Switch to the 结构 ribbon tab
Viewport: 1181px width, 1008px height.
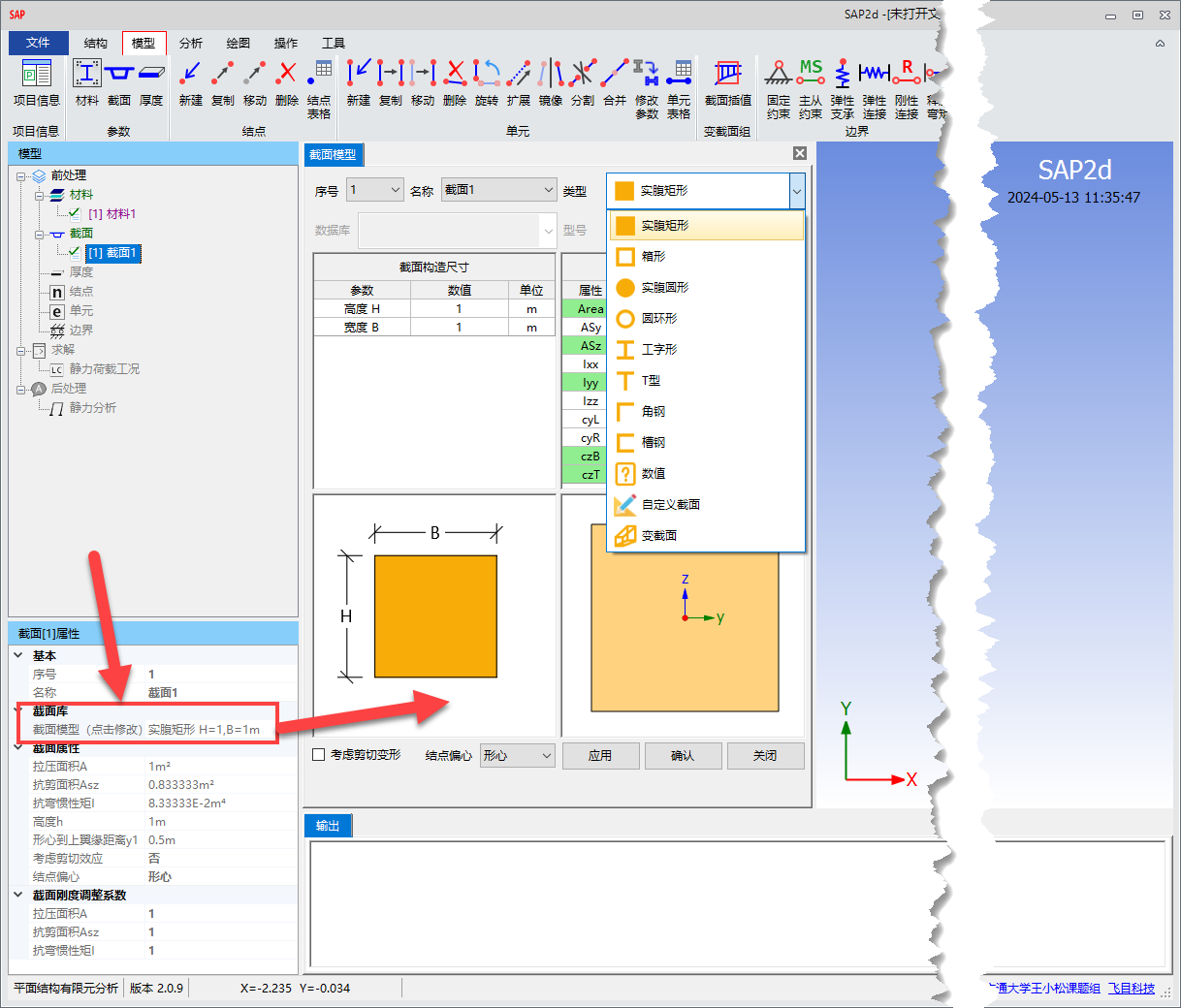pos(96,43)
